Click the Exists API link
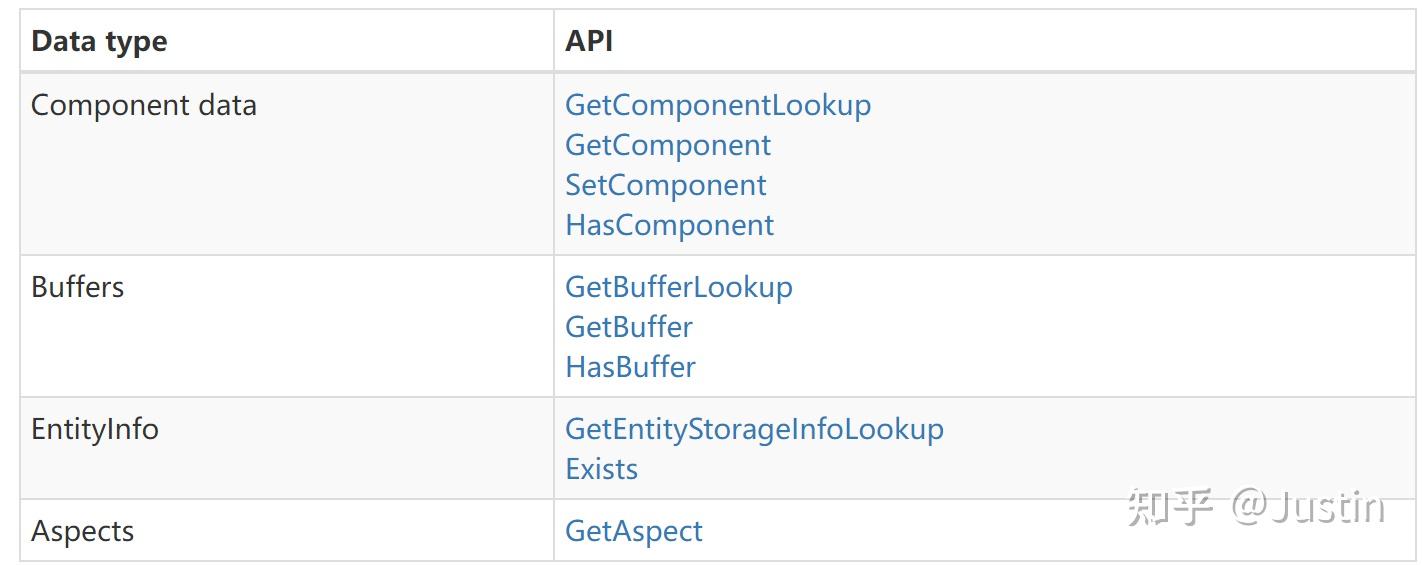This screenshot has width=1422, height=565. pyautogui.click(x=601, y=469)
